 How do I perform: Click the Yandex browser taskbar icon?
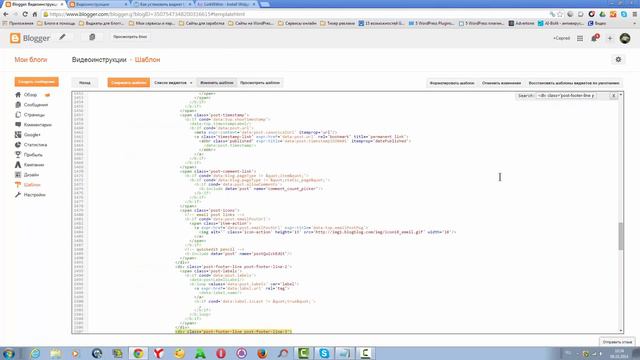pyautogui.click(x=159, y=353)
